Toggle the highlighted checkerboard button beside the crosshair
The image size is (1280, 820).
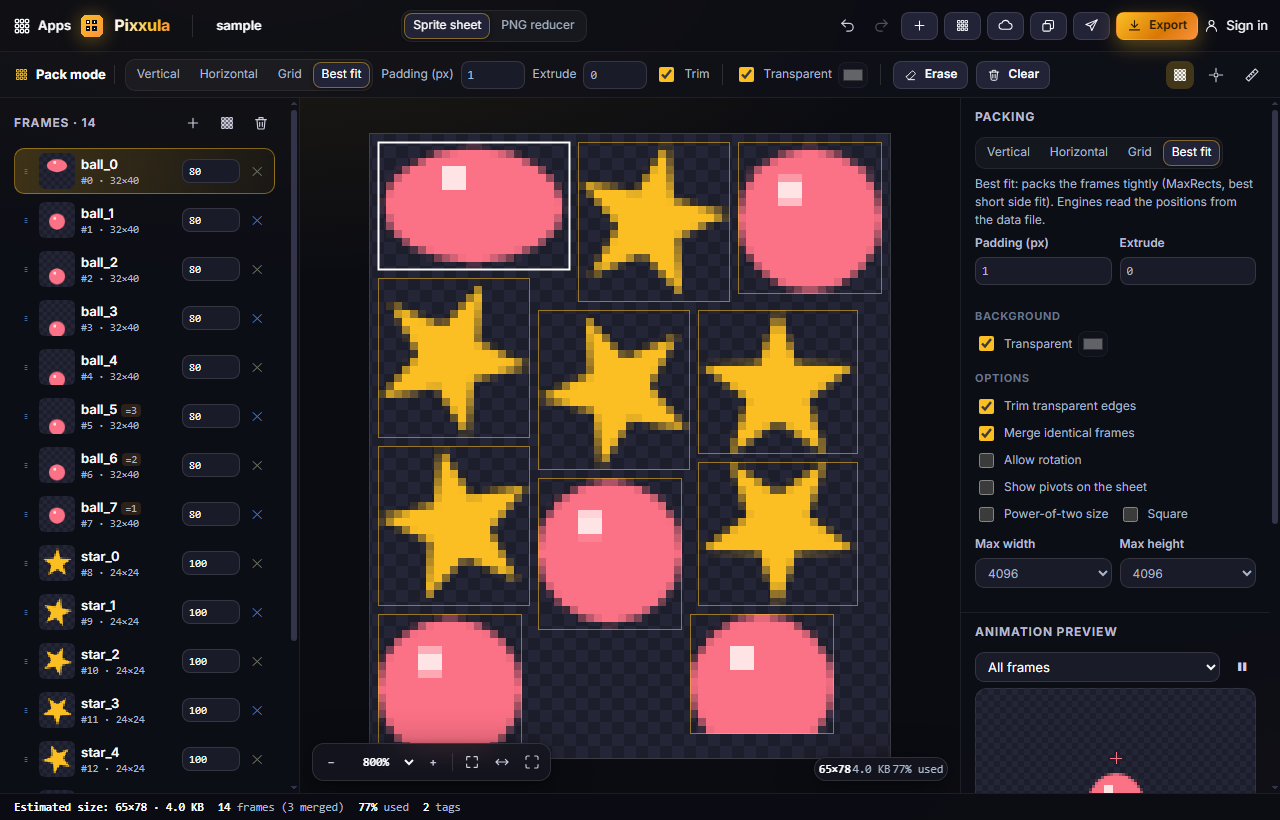1180,75
